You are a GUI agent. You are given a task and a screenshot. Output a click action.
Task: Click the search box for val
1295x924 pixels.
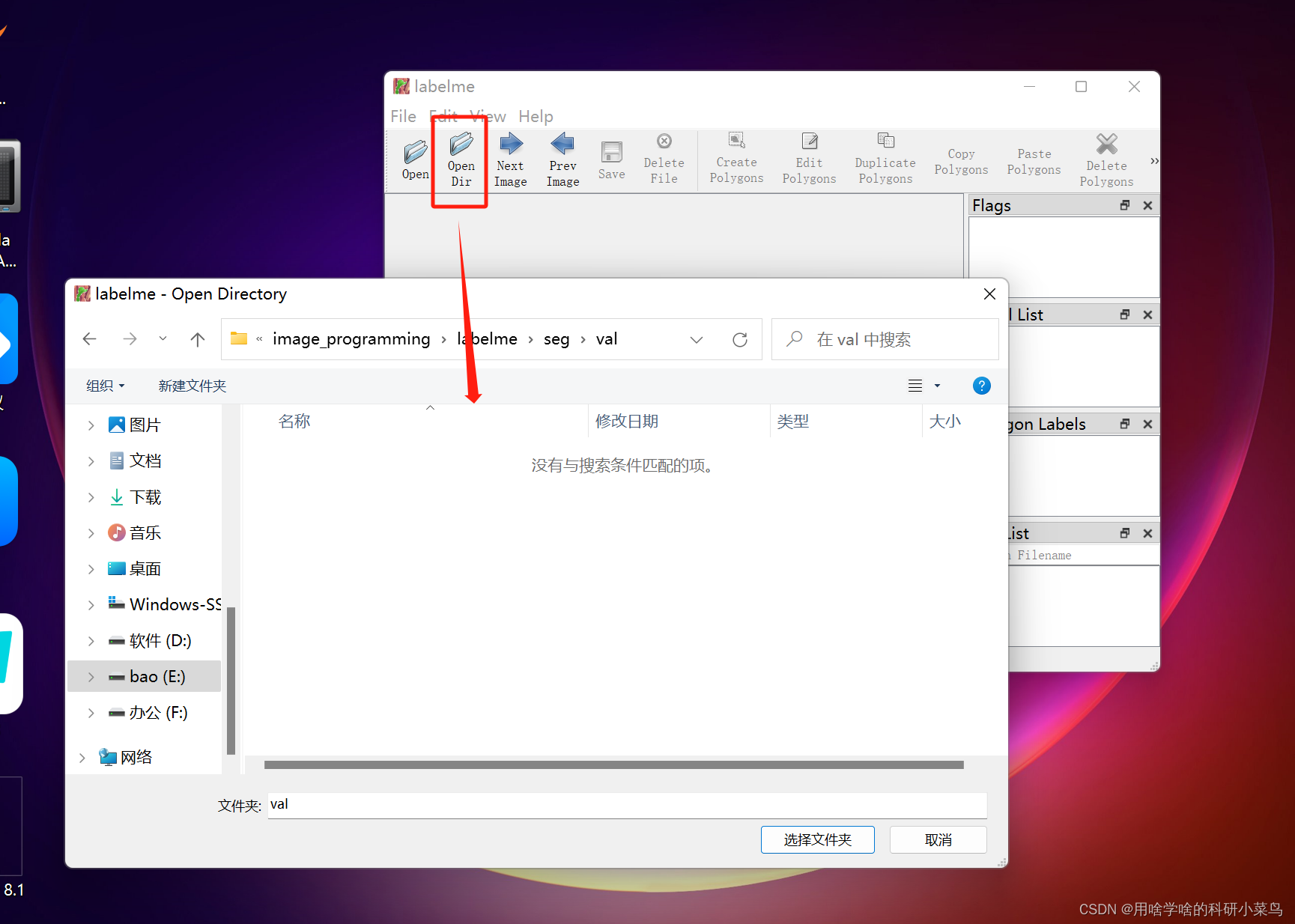885,339
